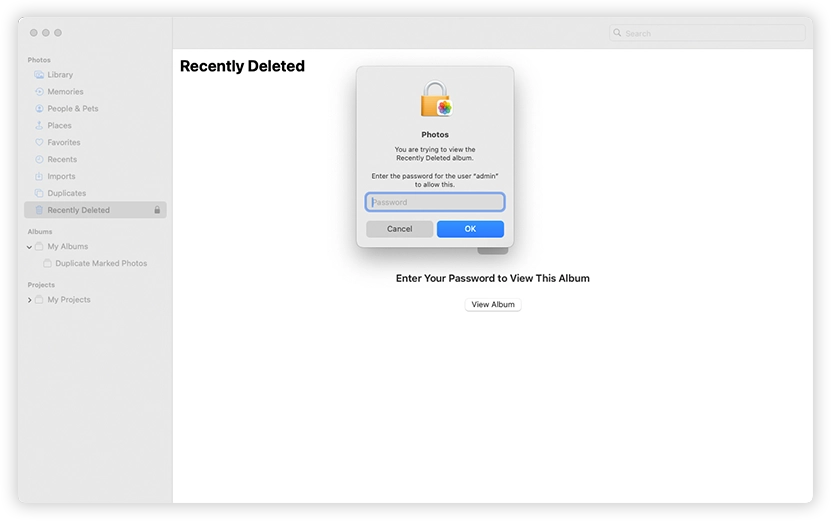Screen dimensions: 831x521
Task: Click the Recently Deleted trash icon
Action: point(39,210)
